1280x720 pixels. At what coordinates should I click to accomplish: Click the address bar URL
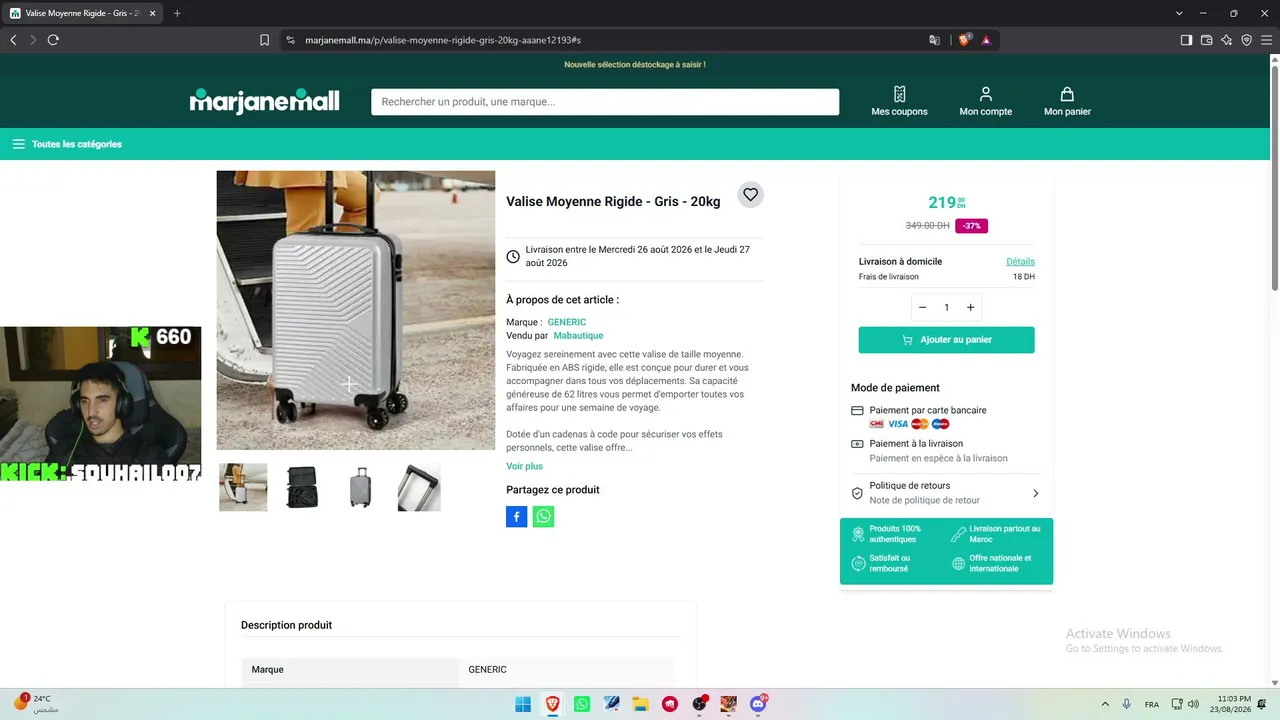click(443, 40)
